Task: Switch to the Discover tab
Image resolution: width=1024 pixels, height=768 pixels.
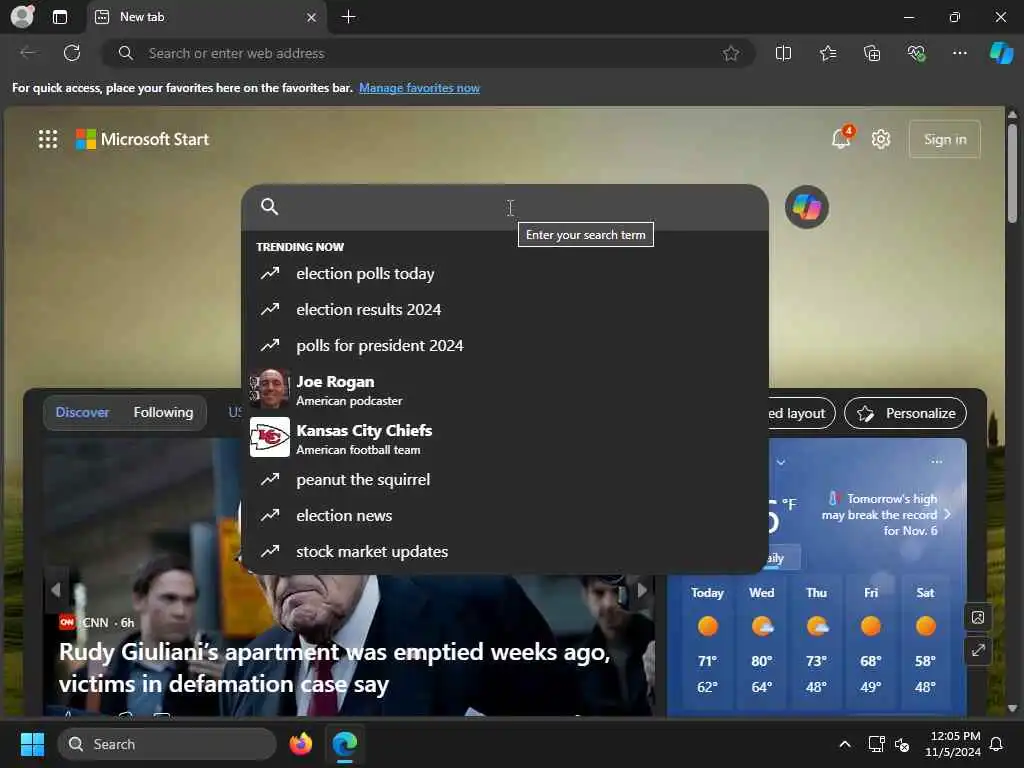Action: click(82, 413)
